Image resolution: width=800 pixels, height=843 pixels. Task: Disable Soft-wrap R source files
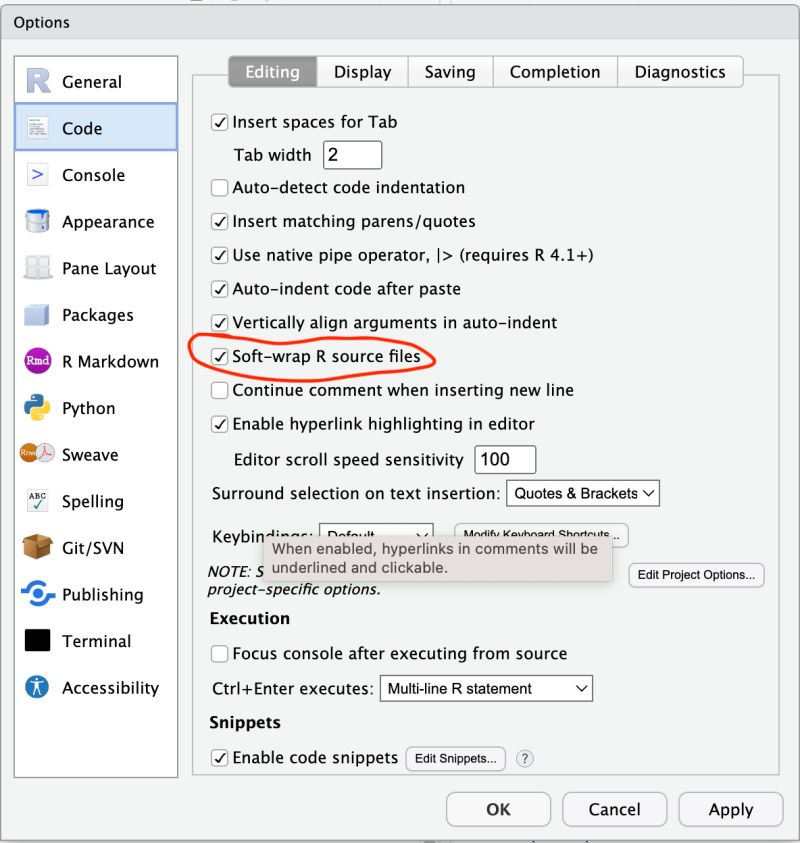[220, 356]
